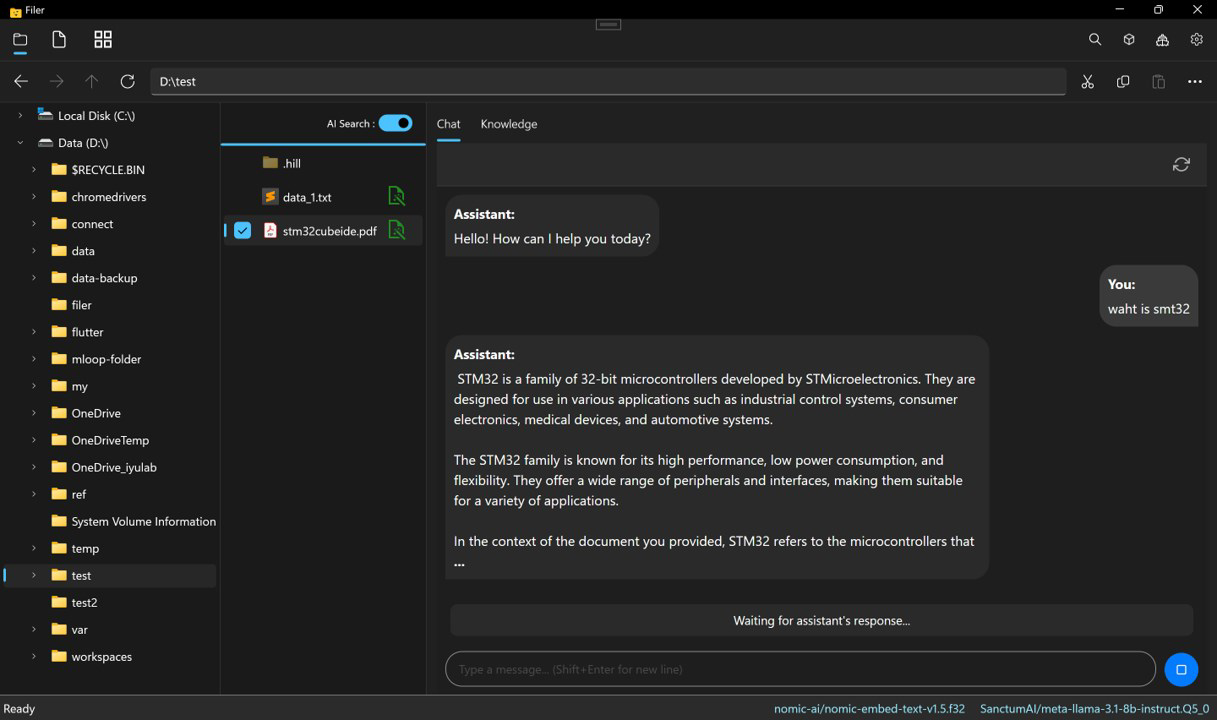Click the green document icon beside data_1.txt
The height and width of the screenshot is (720, 1217).
(x=396, y=196)
